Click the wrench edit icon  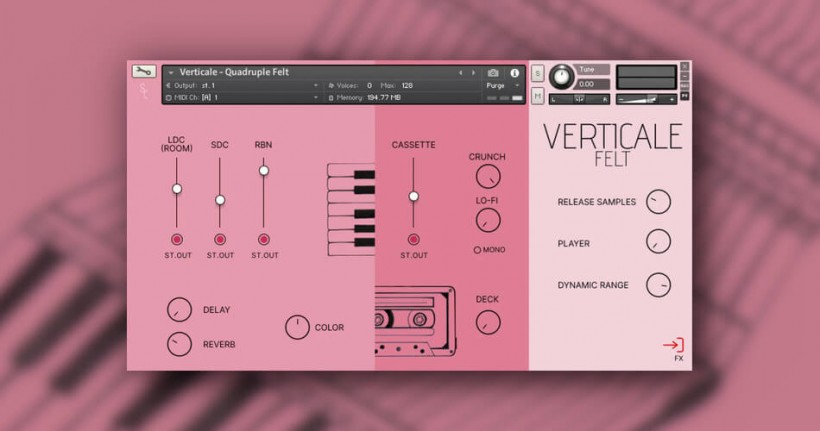(x=143, y=71)
